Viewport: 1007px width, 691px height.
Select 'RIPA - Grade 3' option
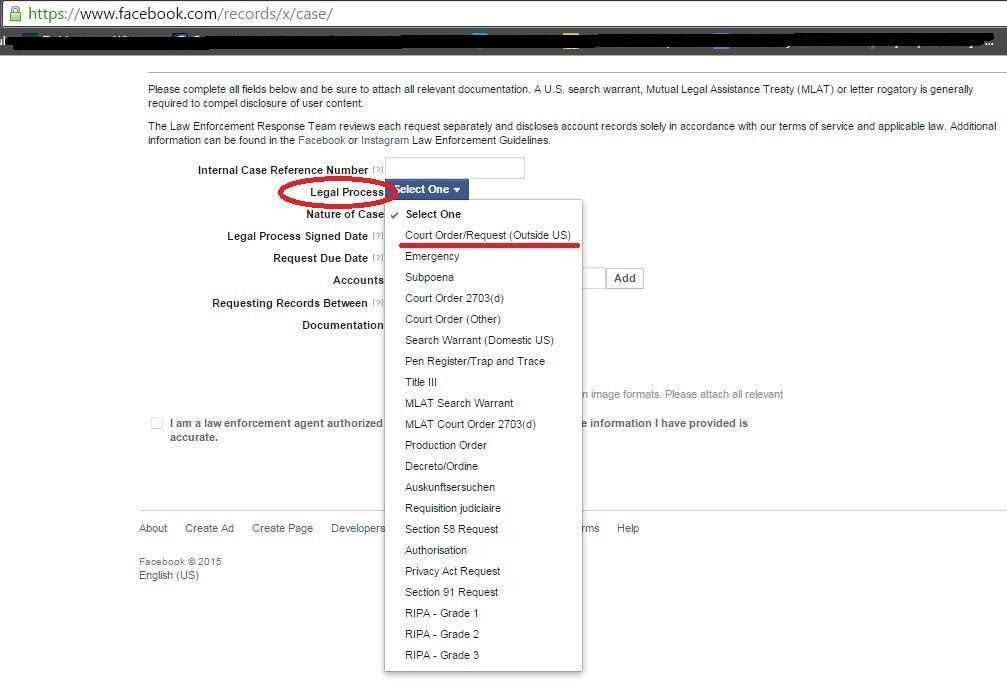[483, 655]
